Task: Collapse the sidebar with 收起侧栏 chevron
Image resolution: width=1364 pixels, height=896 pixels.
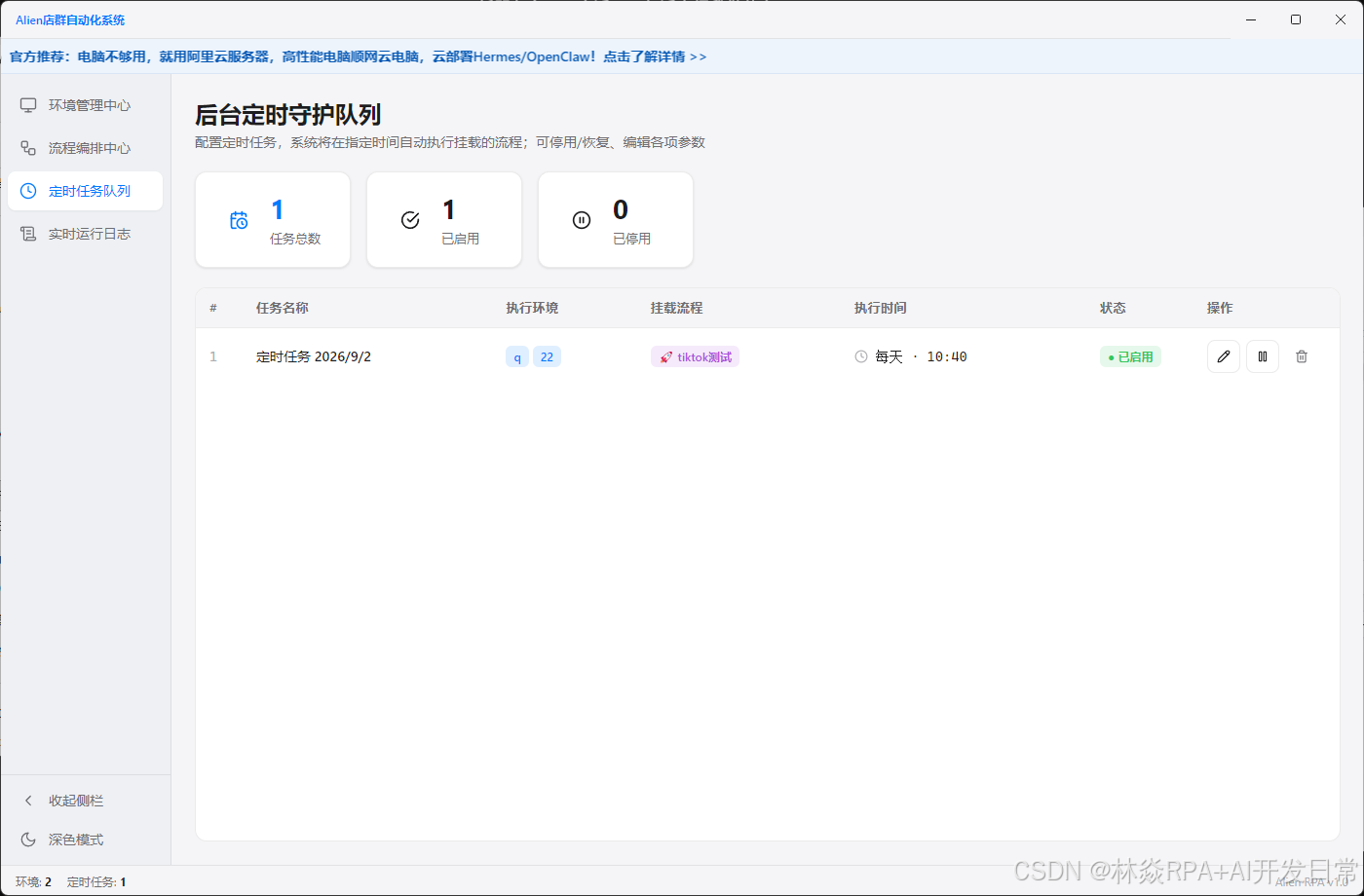Action: point(29,801)
